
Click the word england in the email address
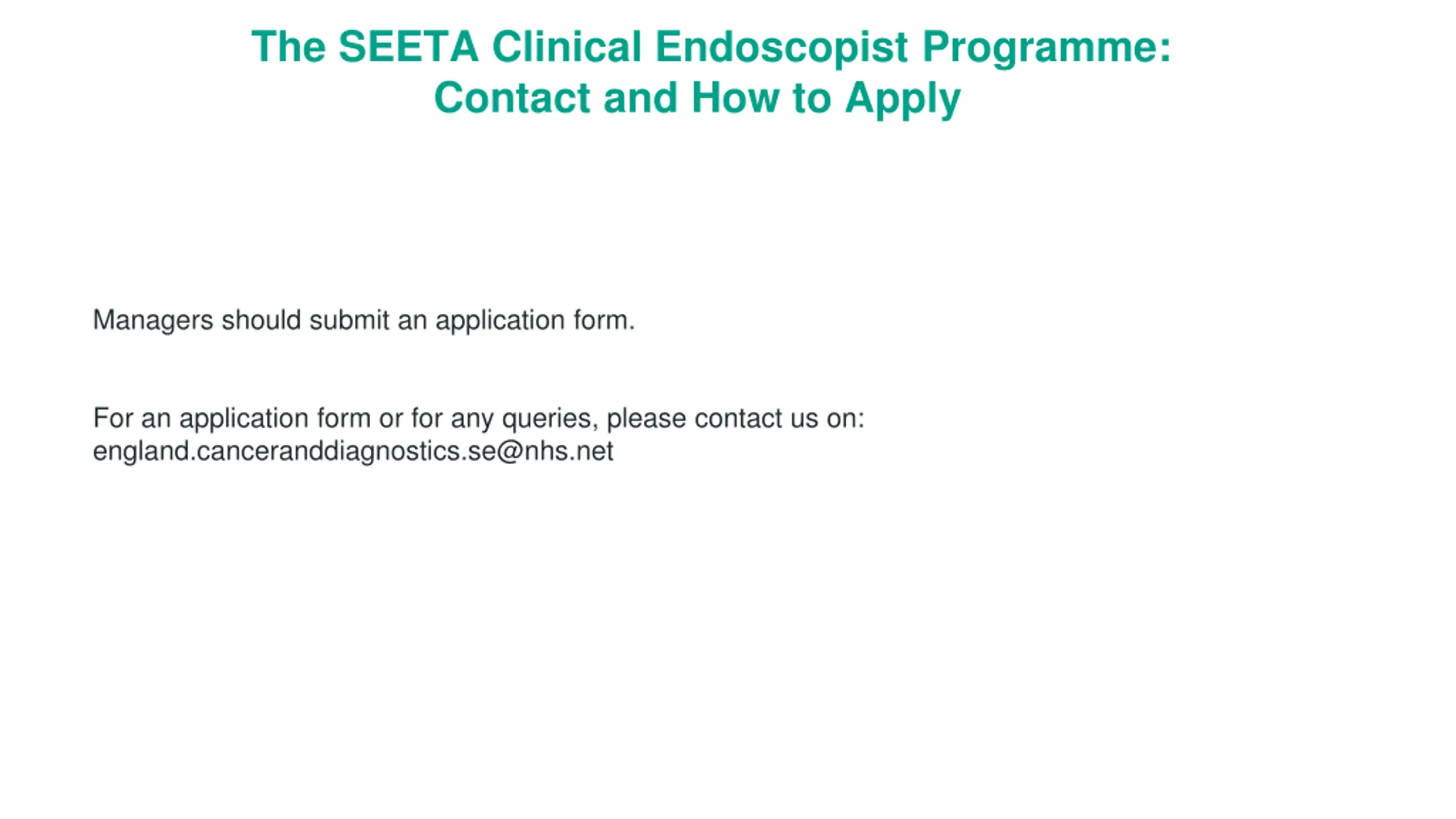[x=141, y=452]
